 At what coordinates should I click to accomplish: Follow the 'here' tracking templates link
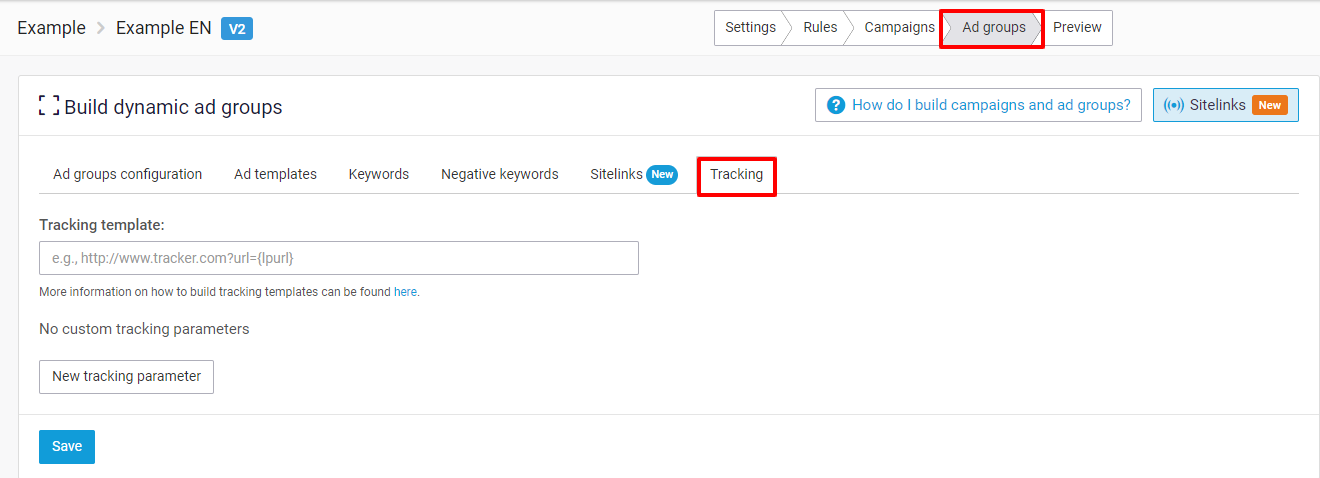point(405,292)
